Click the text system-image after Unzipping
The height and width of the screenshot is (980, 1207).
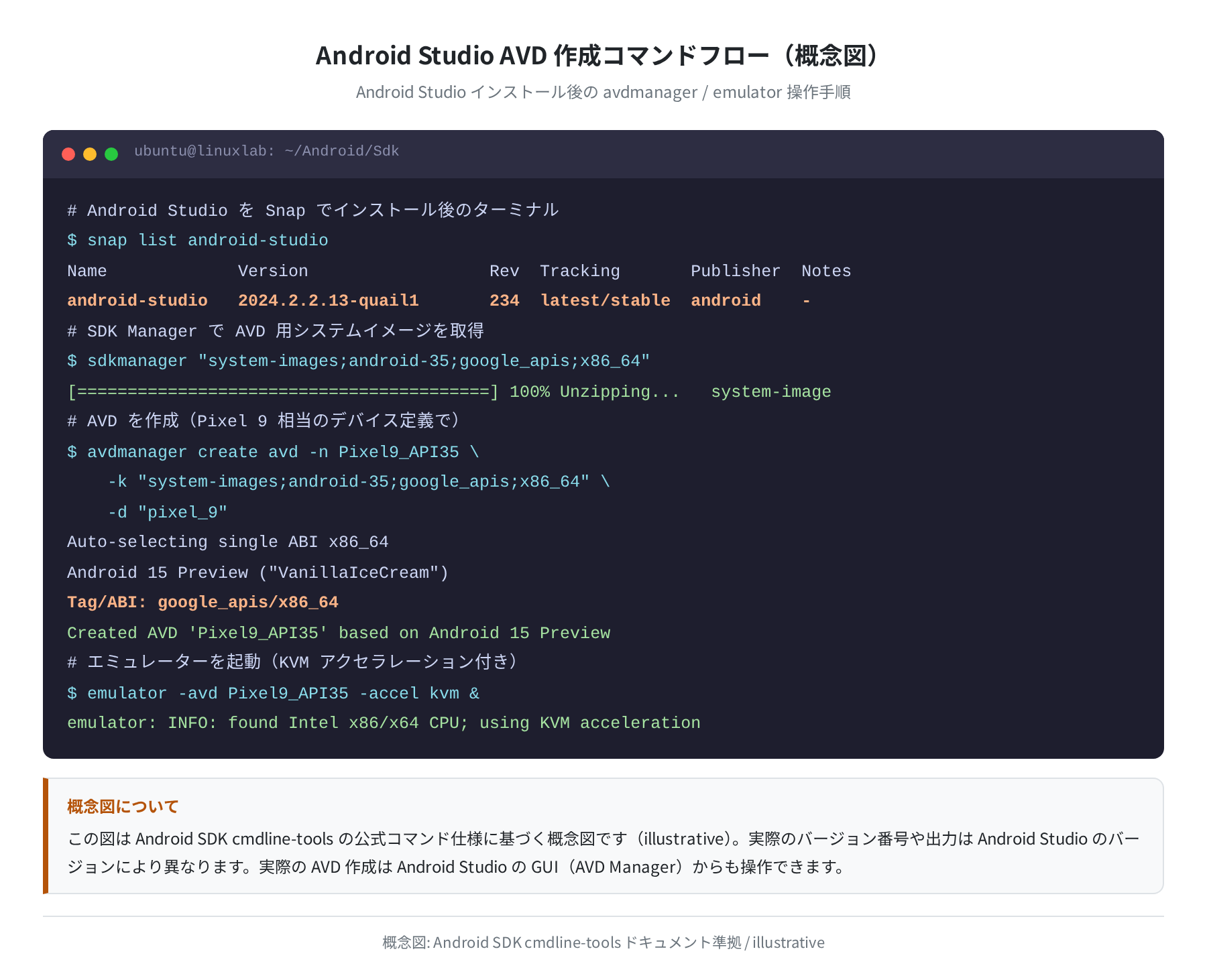771,391
